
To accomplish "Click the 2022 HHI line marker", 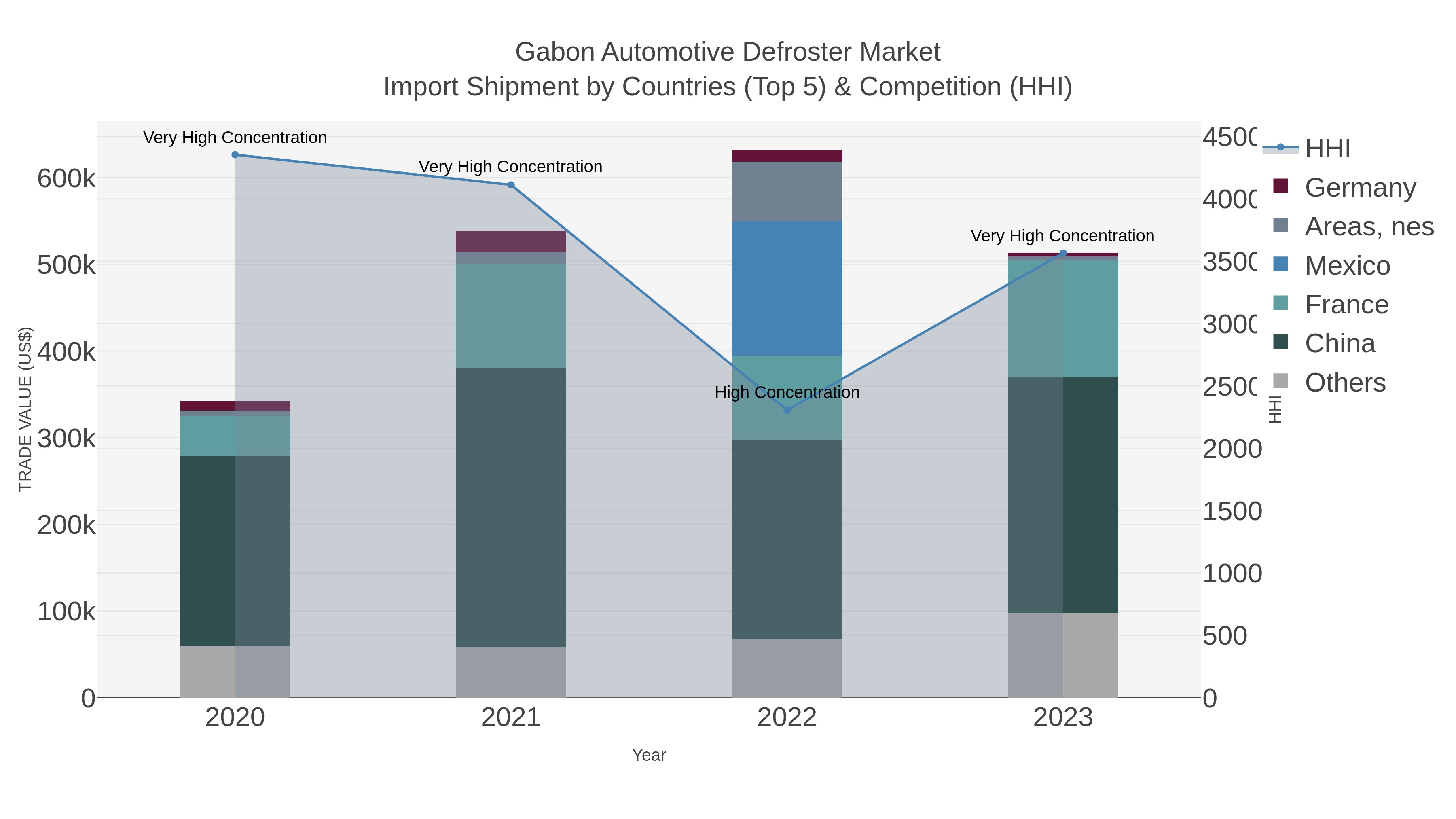I will (787, 410).
